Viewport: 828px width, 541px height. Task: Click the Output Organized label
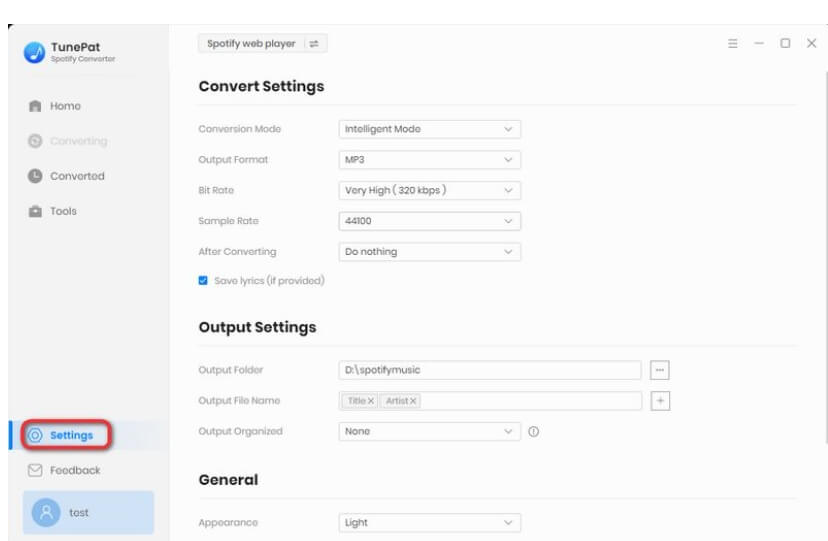240,431
